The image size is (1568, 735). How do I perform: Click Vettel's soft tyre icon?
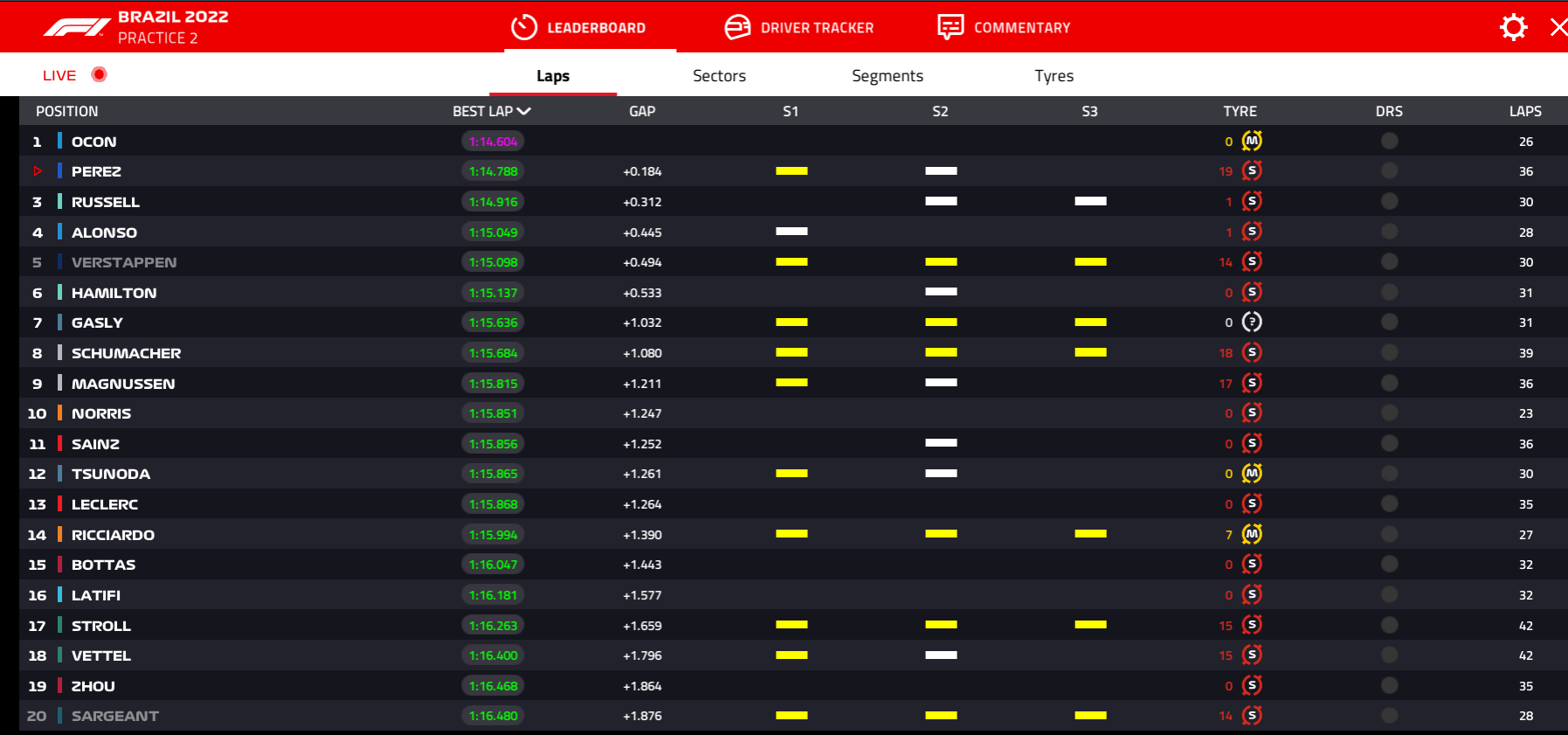1252,655
